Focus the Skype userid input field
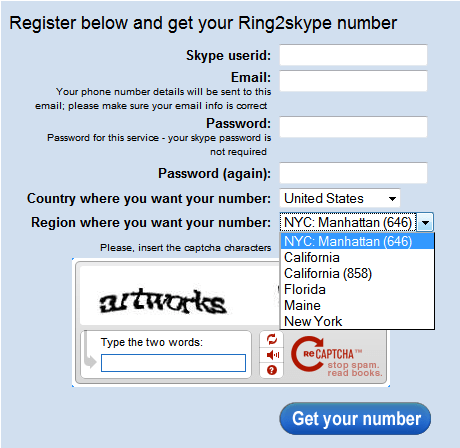Image resolution: width=460 pixels, height=448 pixels. click(353, 55)
